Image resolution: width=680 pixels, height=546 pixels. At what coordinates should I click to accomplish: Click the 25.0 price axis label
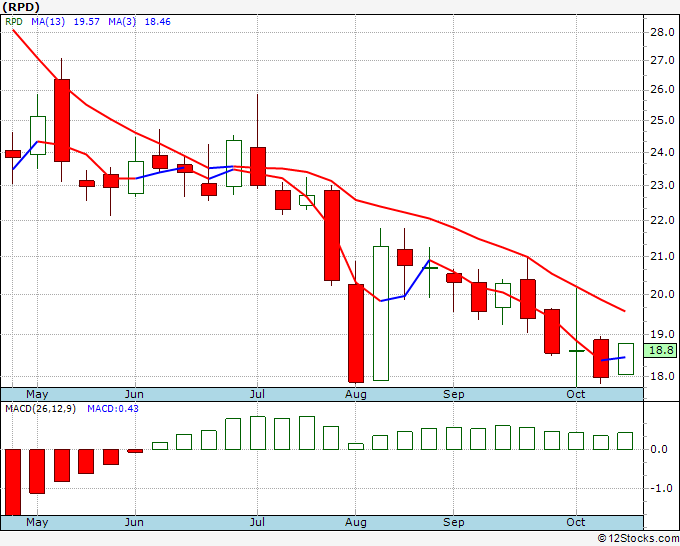click(x=662, y=120)
